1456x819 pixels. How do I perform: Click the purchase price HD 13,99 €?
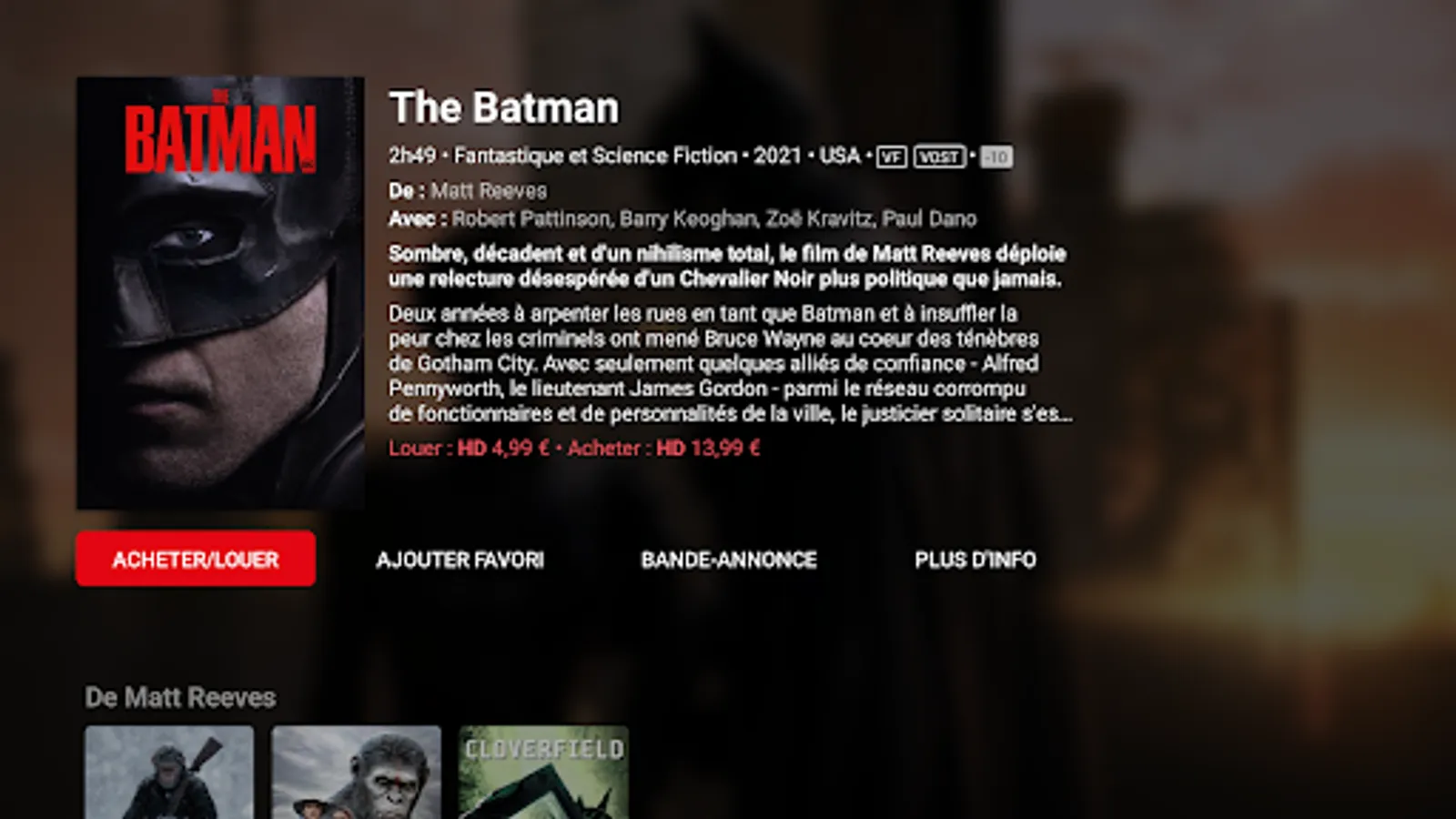[708, 448]
